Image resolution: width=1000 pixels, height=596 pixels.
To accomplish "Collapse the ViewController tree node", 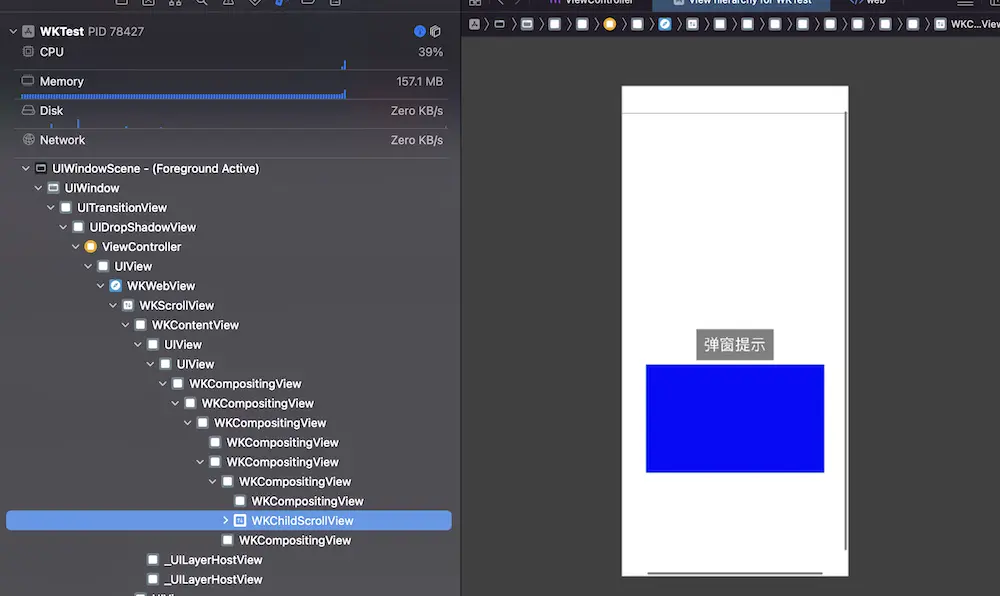I will click(x=75, y=246).
